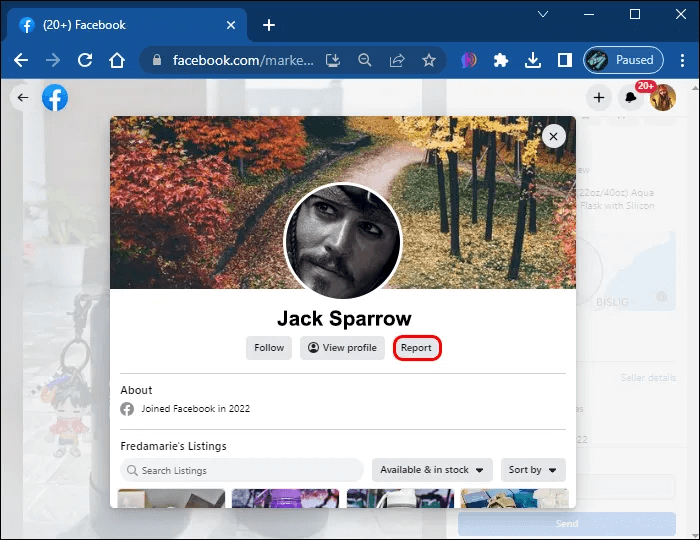Click the Facebook logo home icon

tap(55, 98)
